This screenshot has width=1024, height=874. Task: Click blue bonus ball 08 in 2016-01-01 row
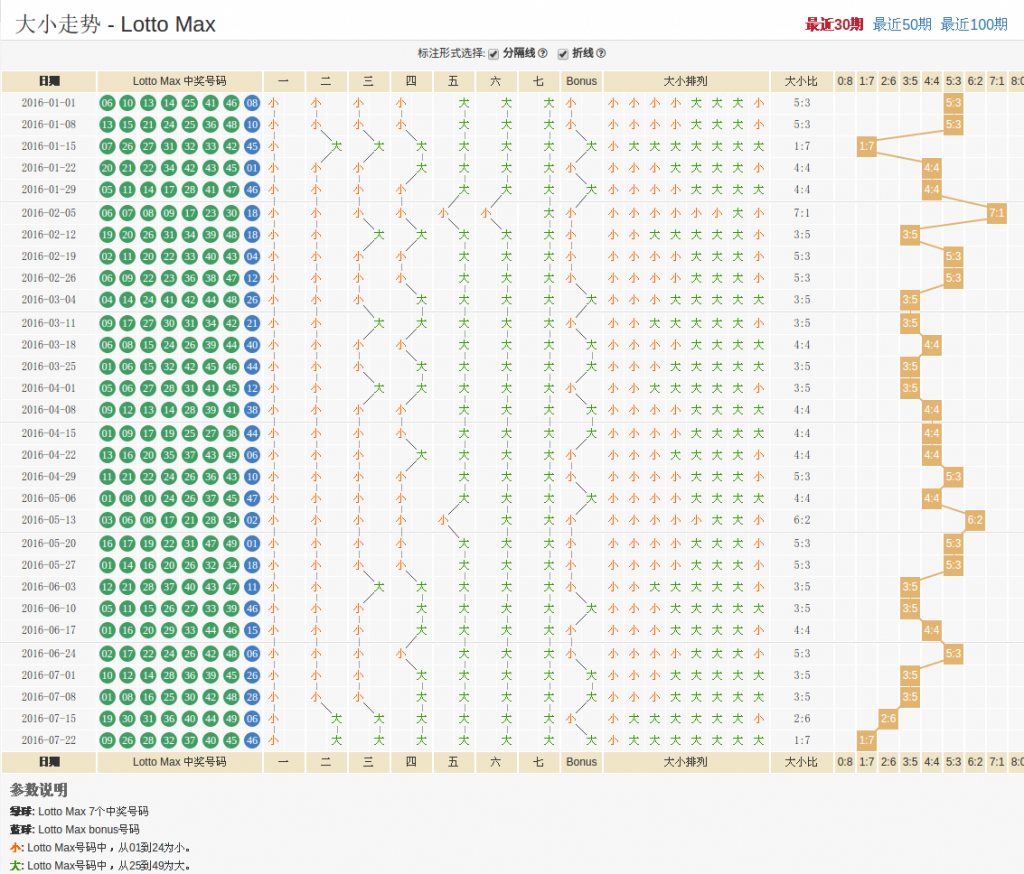tap(252, 103)
